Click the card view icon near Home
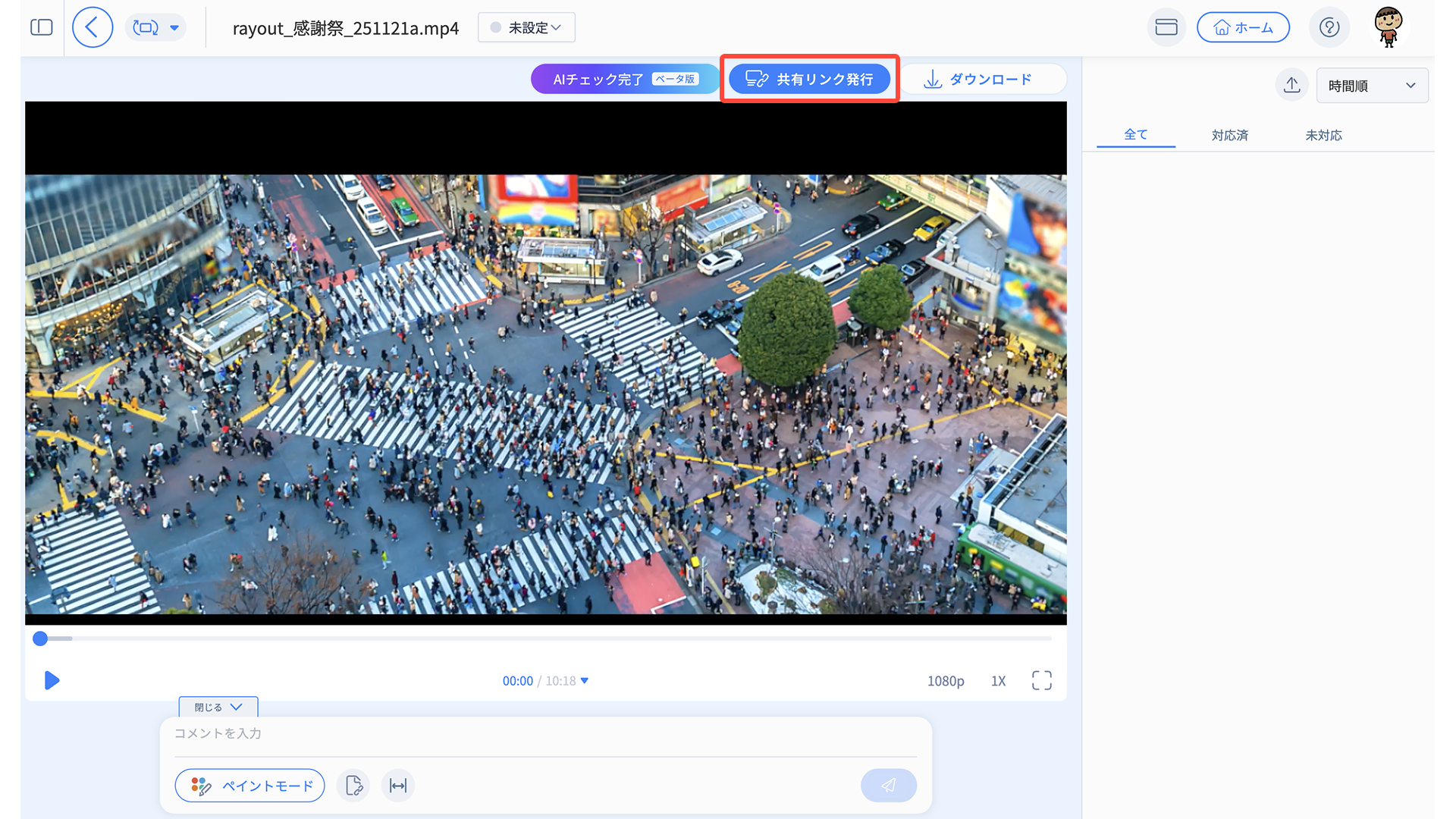 (1166, 28)
